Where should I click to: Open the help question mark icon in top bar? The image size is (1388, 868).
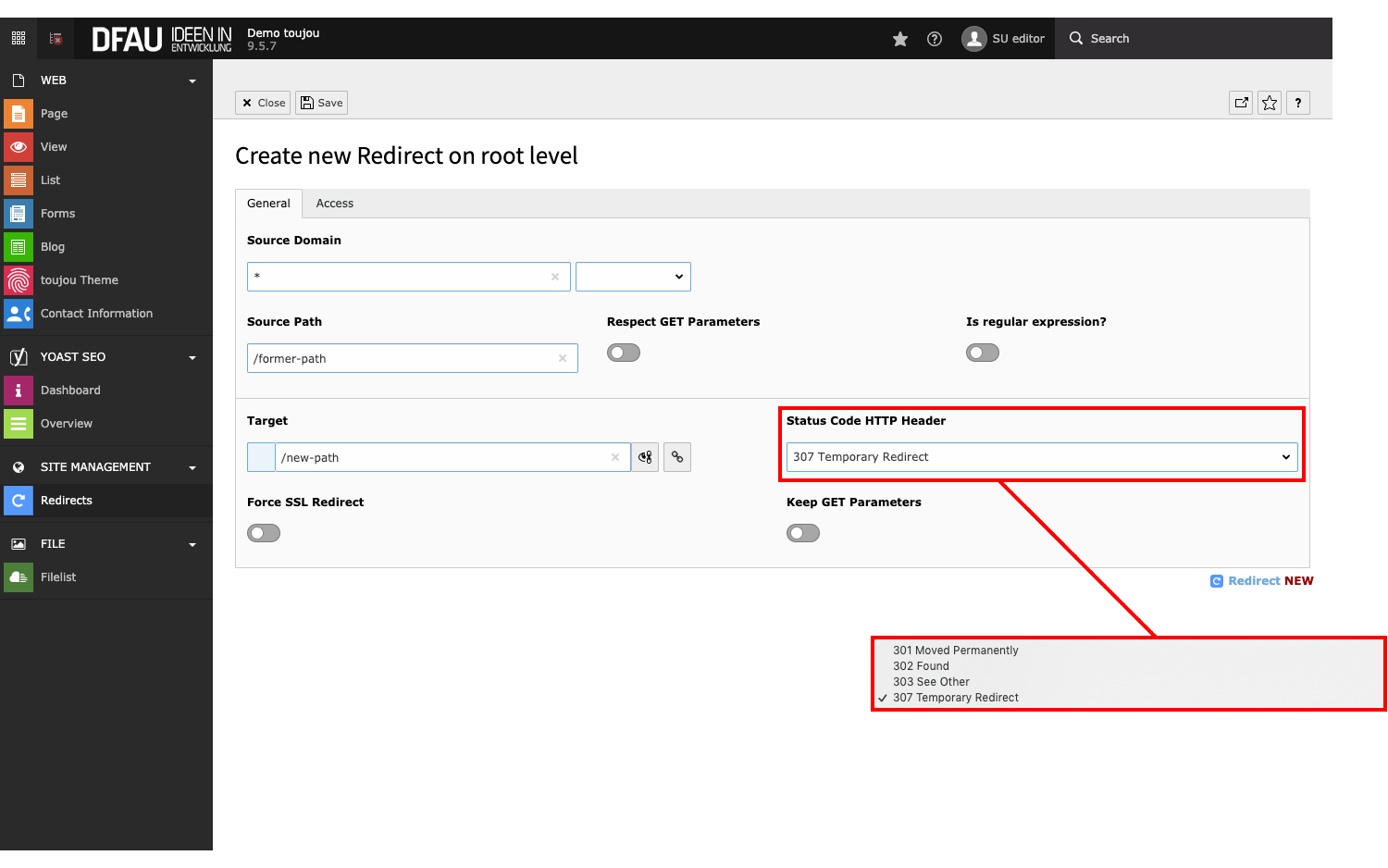pos(935,39)
